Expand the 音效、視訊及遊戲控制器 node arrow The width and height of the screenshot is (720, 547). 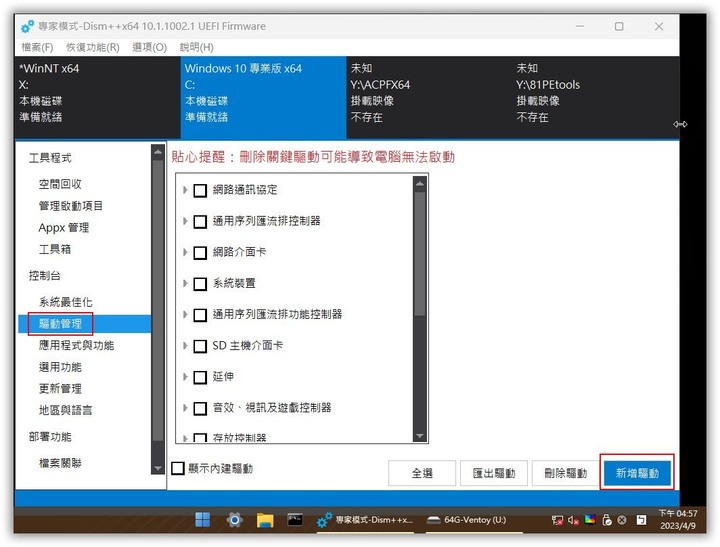[x=185, y=408]
